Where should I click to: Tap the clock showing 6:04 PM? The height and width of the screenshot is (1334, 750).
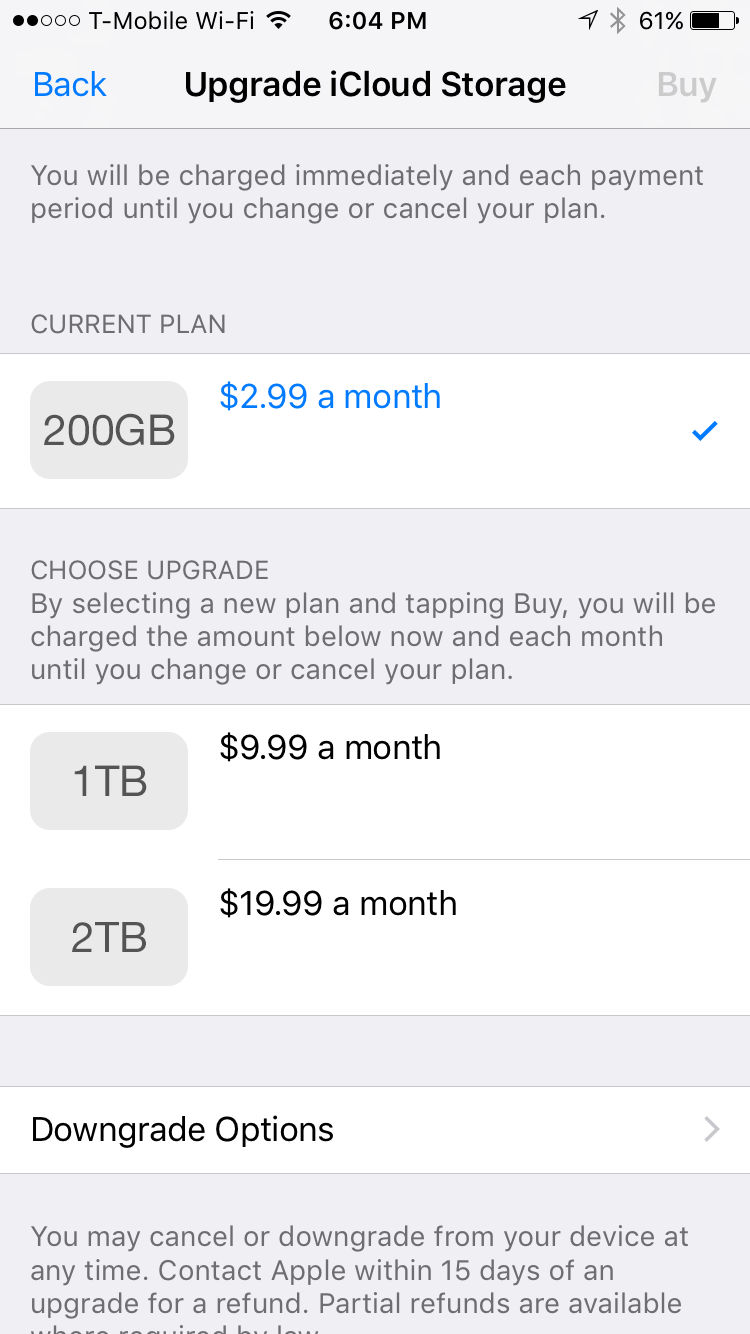click(377, 19)
